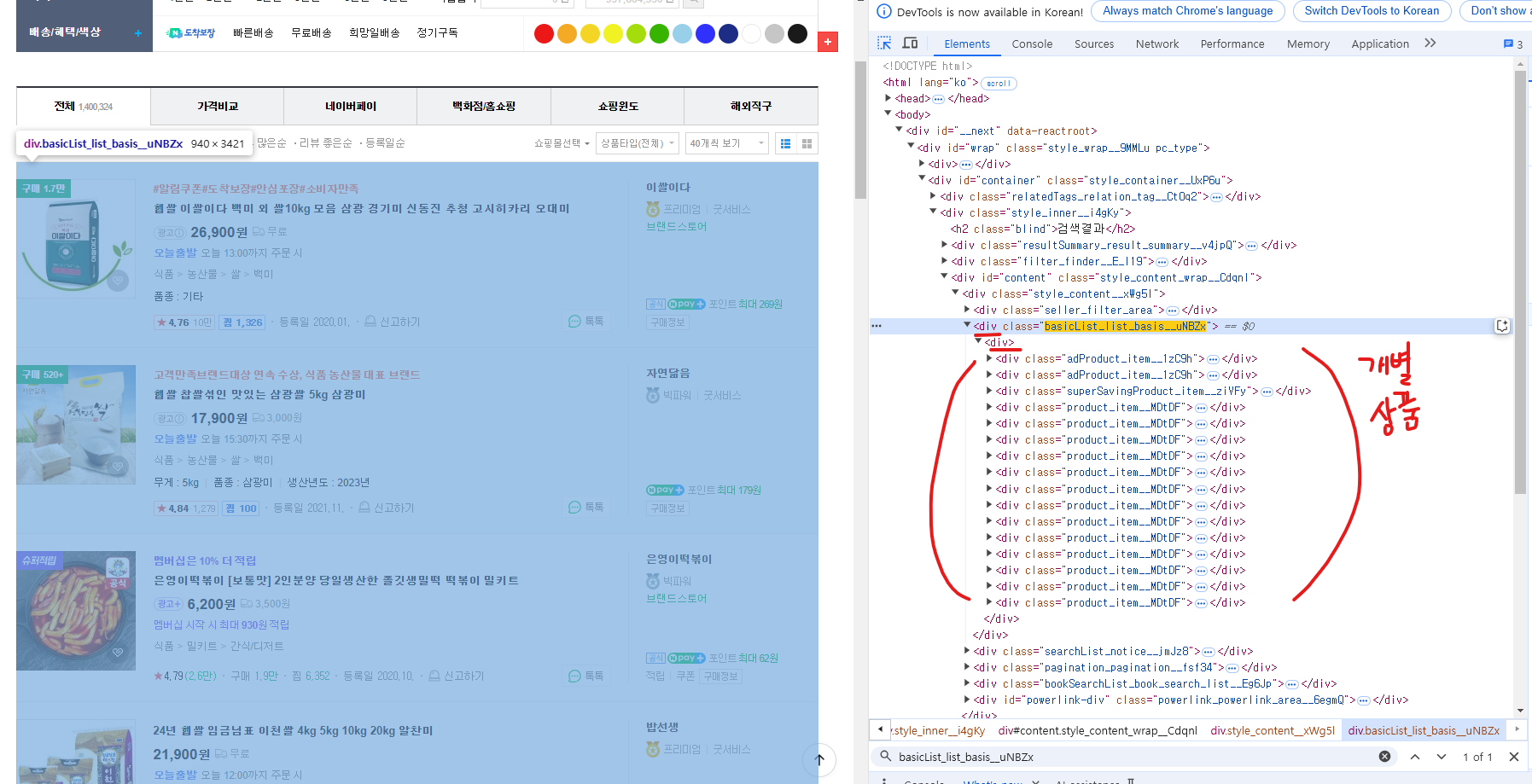Switch to grid view icon
This screenshot has width=1532, height=784.
(x=807, y=143)
